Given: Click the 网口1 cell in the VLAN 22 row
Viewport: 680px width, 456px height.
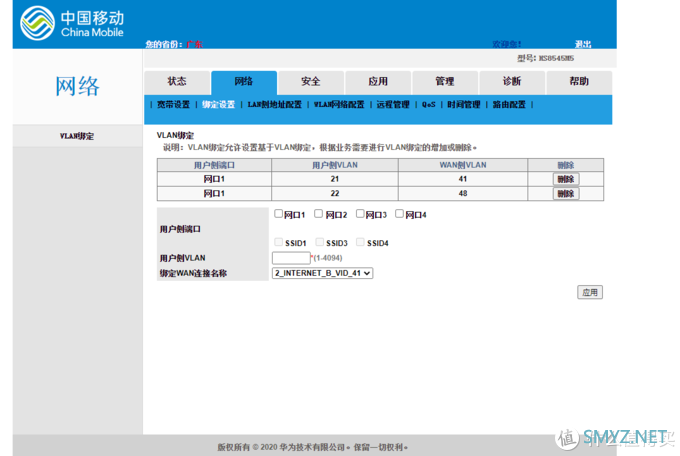Looking at the screenshot, I should tap(214, 194).
